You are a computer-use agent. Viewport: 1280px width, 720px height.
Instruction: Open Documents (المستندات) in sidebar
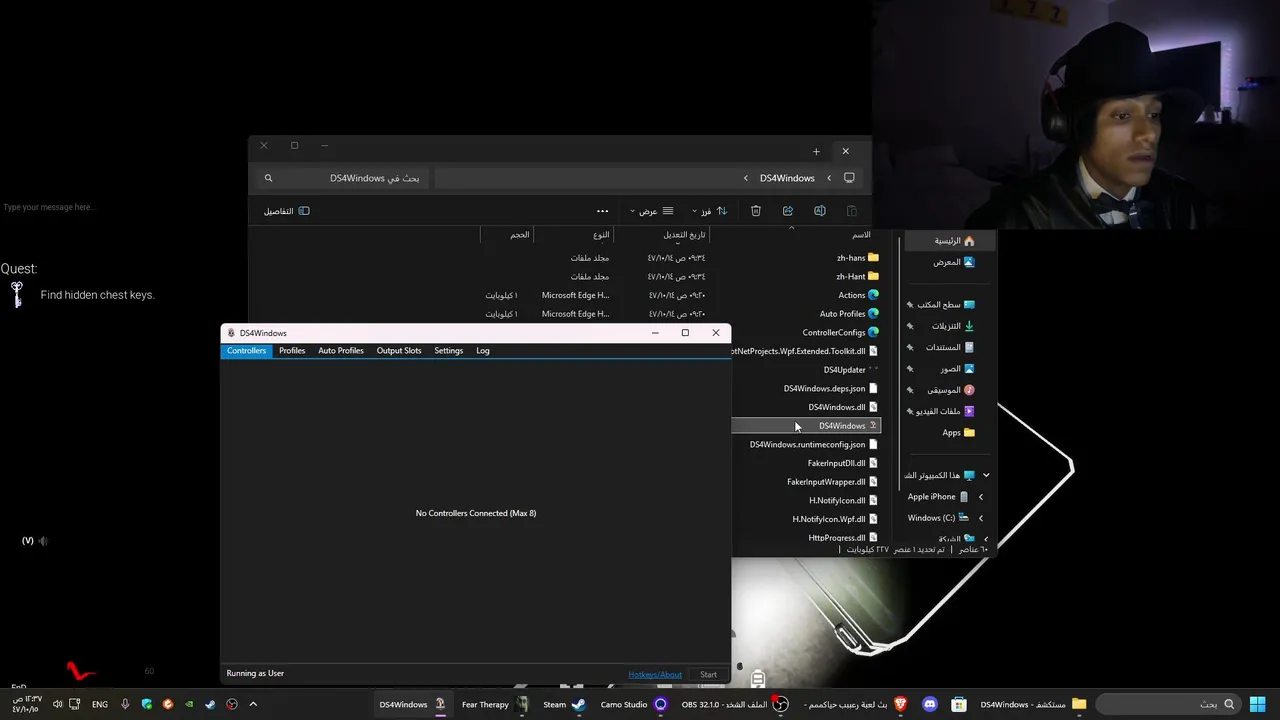pos(950,347)
